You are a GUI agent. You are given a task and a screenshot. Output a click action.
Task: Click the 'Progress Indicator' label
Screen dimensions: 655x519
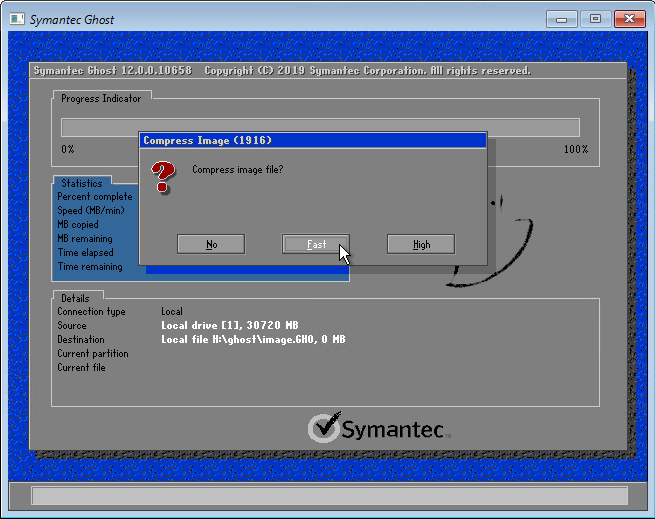pyautogui.click(x=101, y=99)
